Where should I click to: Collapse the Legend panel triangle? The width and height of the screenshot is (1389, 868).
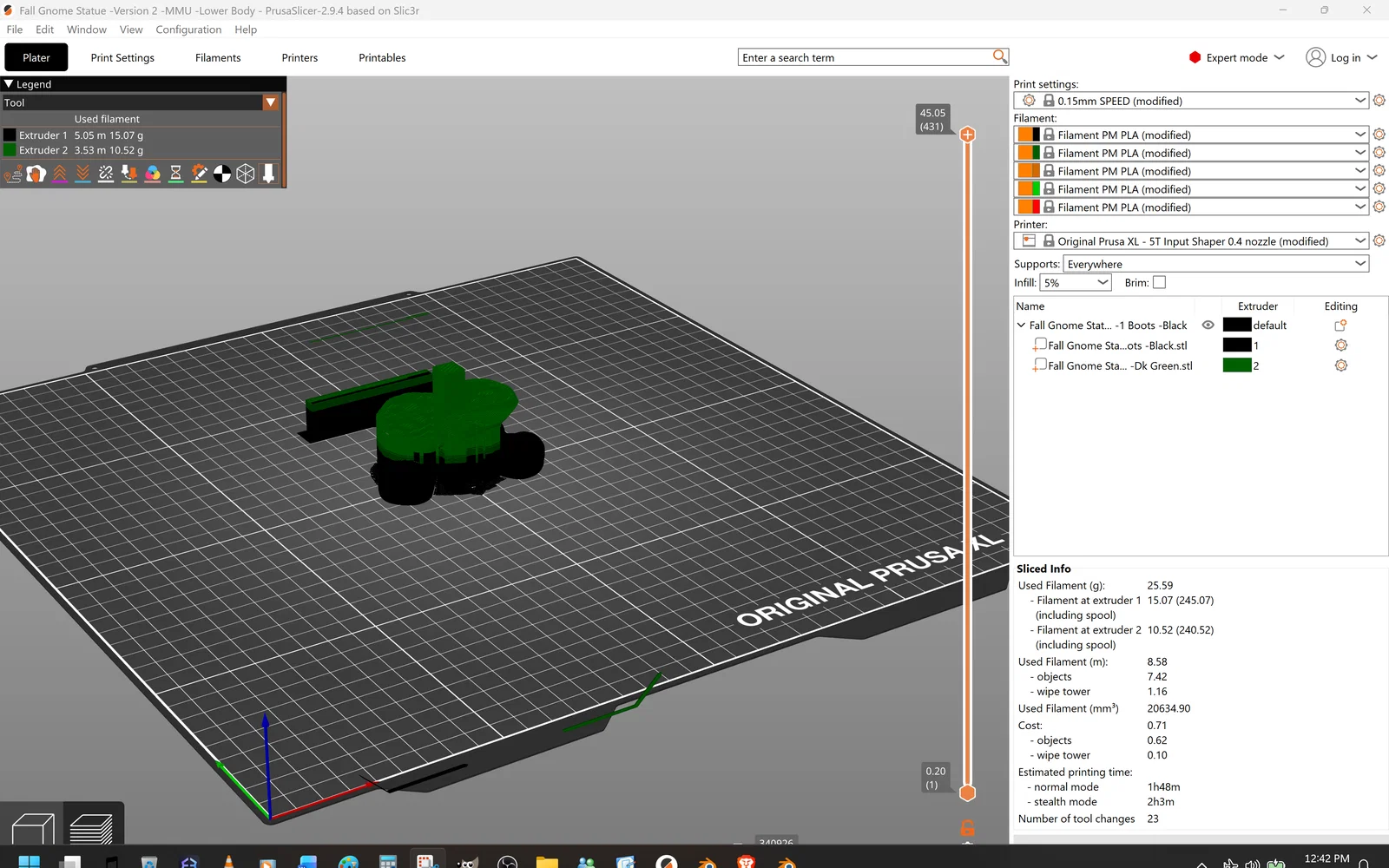pos(9,84)
